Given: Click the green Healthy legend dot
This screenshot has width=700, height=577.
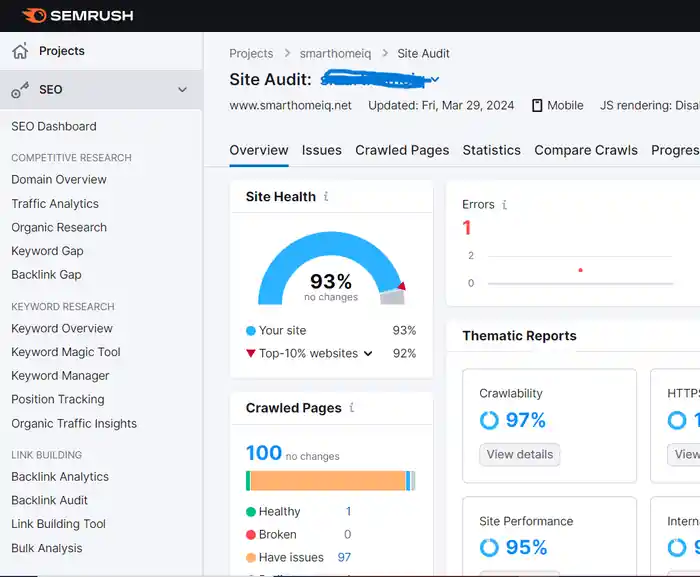Looking at the screenshot, I should 251,512.
